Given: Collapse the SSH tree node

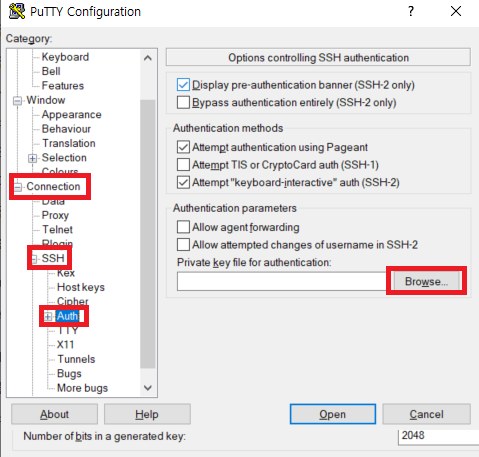Looking at the screenshot, I should pos(34,258).
